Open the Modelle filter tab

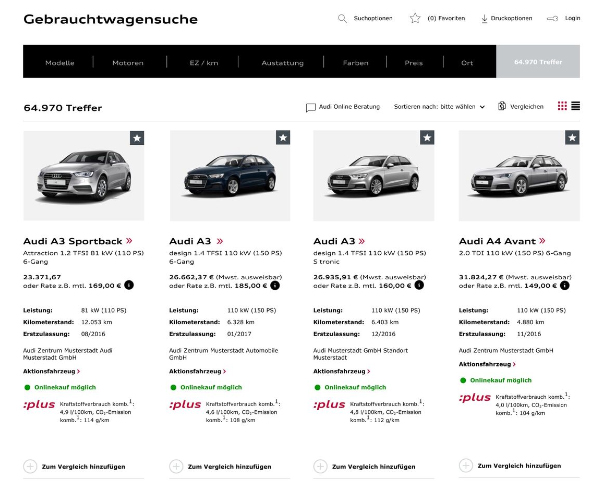click(x=60, y=63)
